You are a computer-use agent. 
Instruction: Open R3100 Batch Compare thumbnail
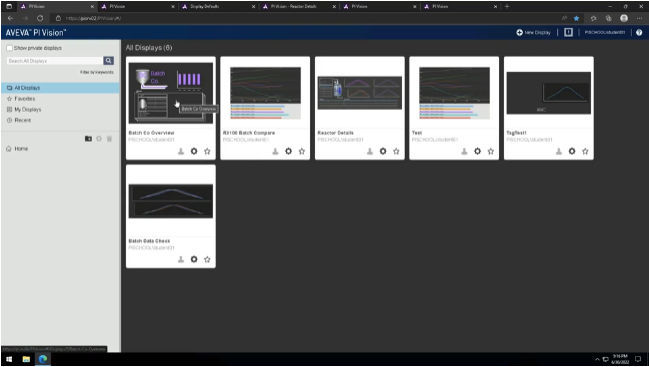click(x=265, y=93)
